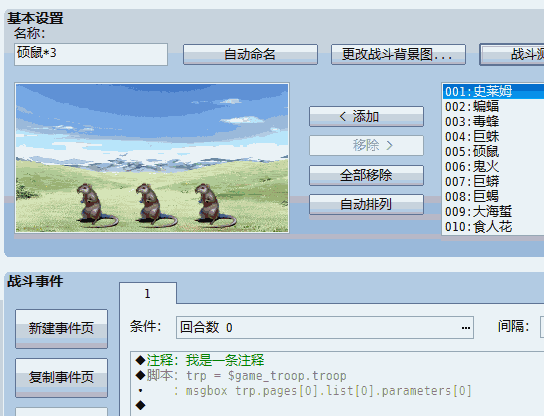544x416 pixels.
Task: Click the 回合数 0 condition field
Action: (324, 328)
